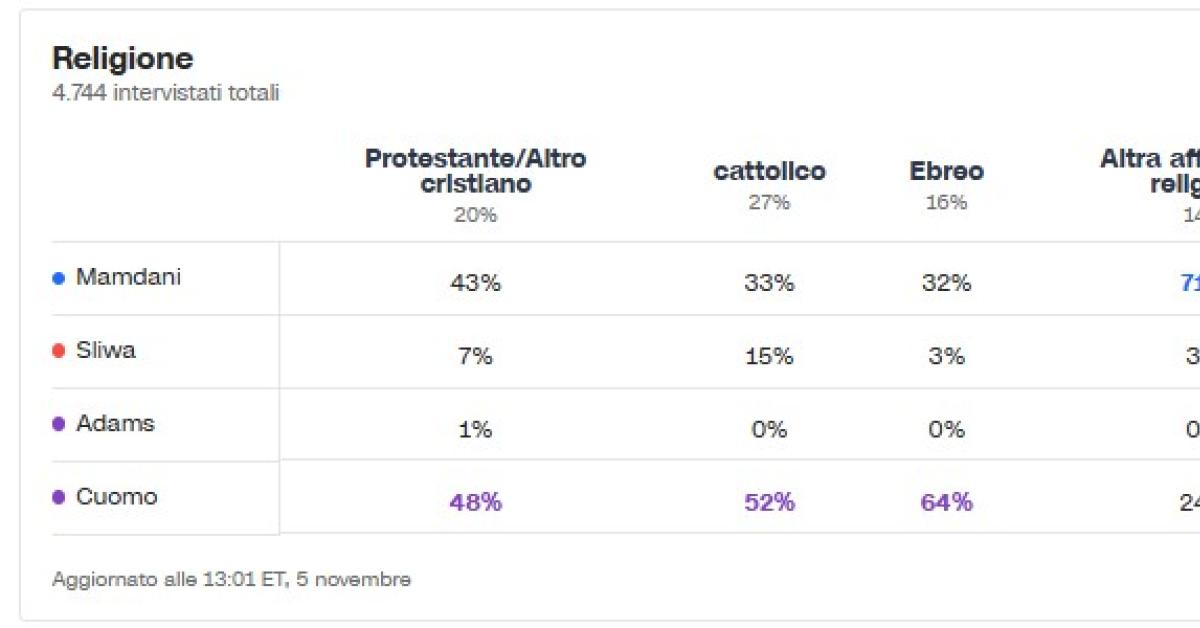Image resolution: width=1200 pixels, height=628 pixels.
Task: Select the Adams candidate row label
Action: (x=115, y=423)
